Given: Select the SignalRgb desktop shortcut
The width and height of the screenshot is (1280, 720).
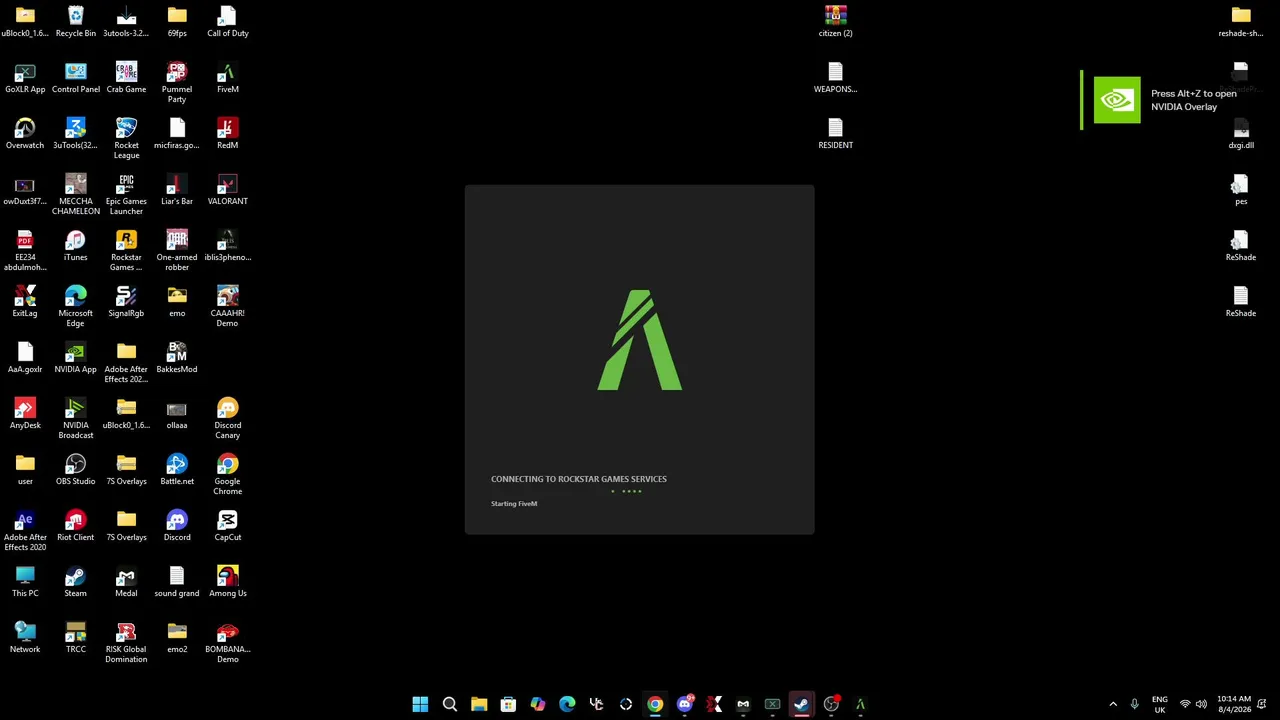Looking at the screenshot, I should pyautogui.click(x=126, y=301).
